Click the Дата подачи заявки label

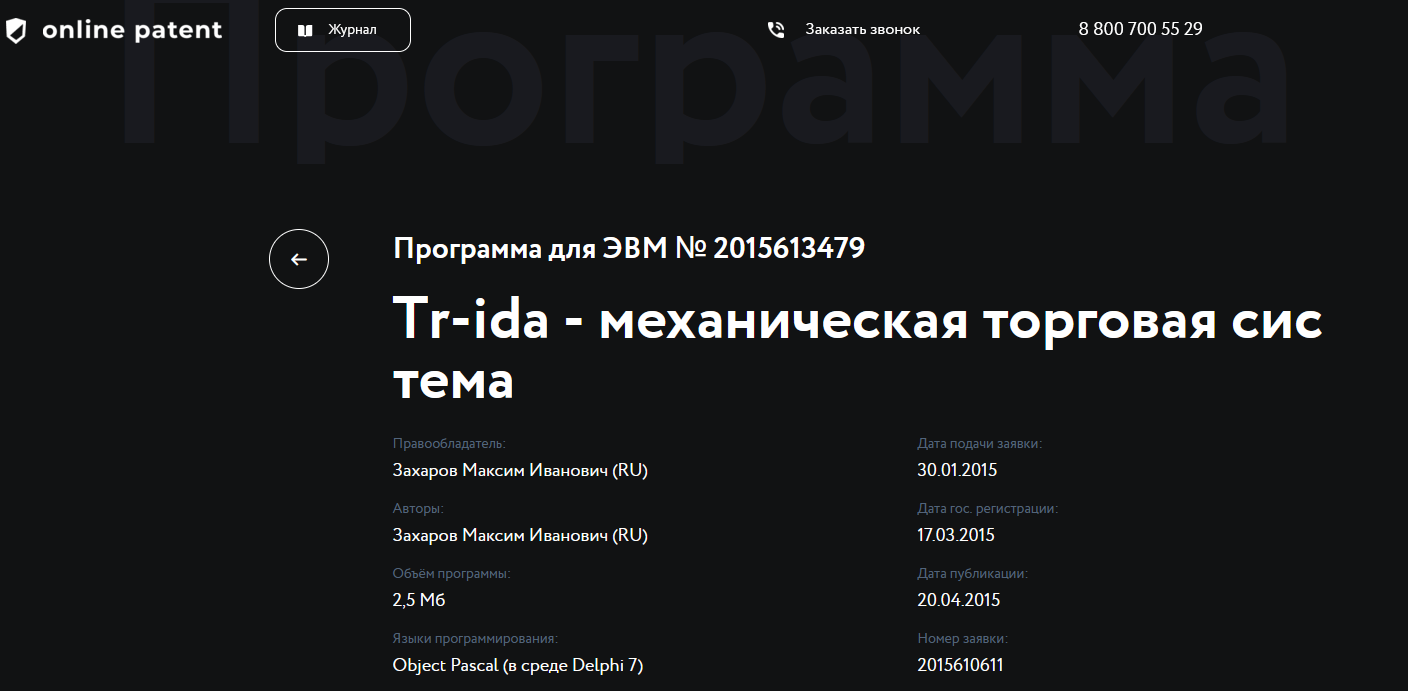coord(980,443)
